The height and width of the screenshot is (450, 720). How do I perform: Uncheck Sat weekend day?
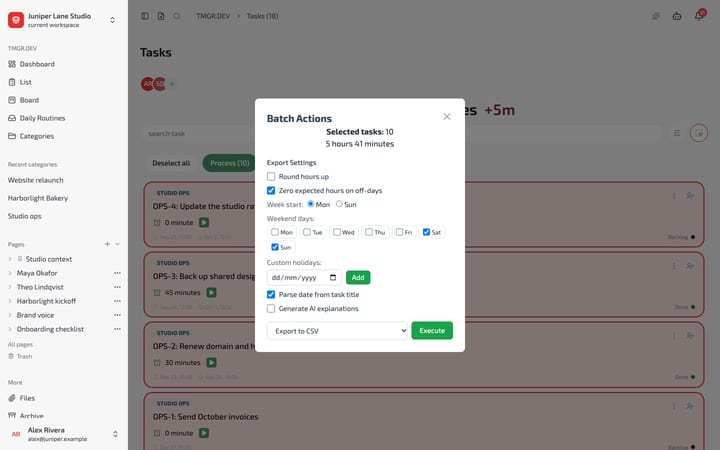point(426,232)
